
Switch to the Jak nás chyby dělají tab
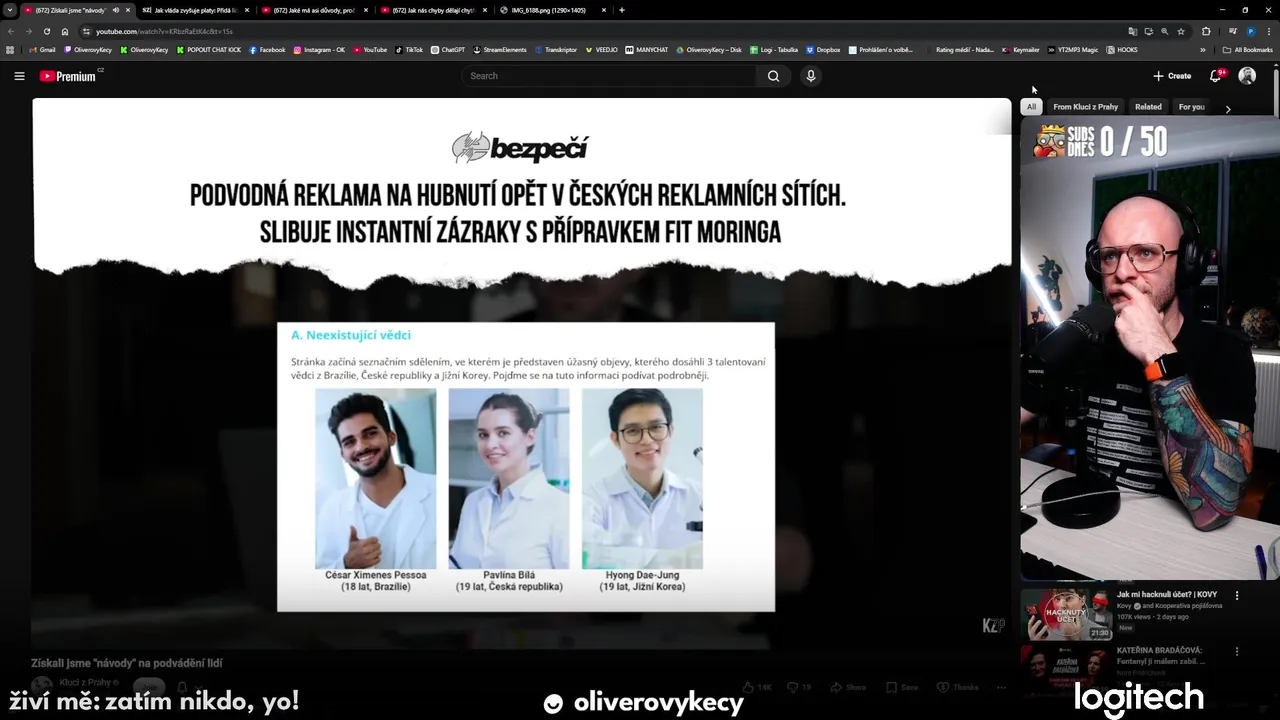(x=432, y=10)
